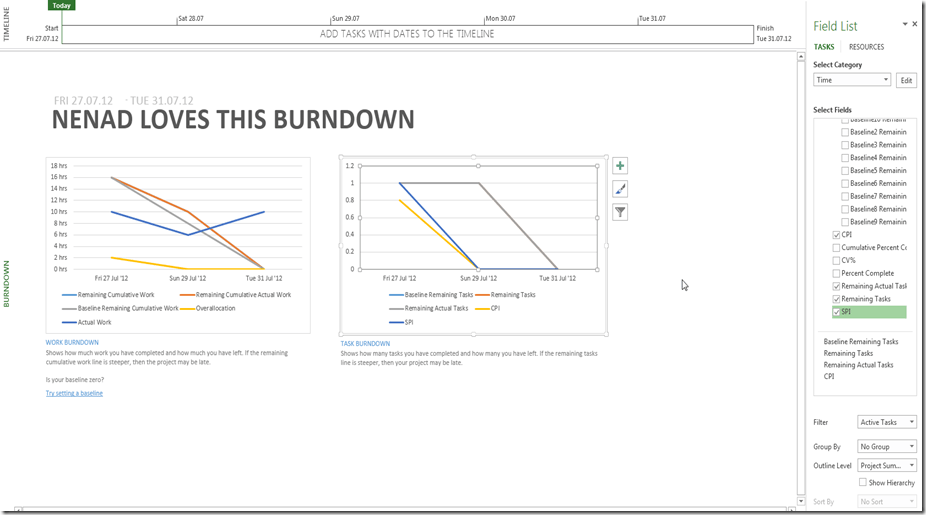926x515 pixels.
Task: Open Chart Styles paintbrush icon
Action: pos(620,189)
